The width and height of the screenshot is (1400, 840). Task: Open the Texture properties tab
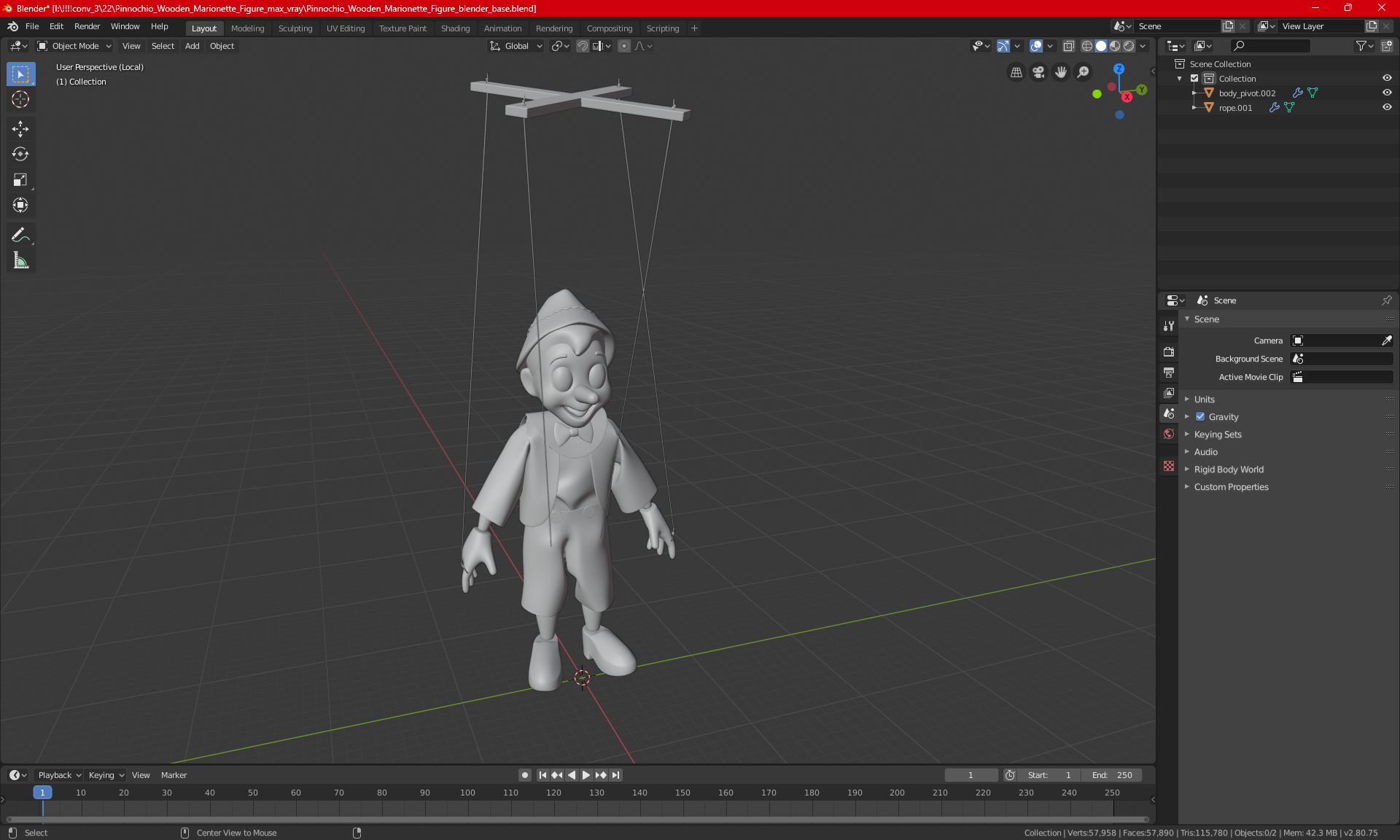click(1169, 466)
